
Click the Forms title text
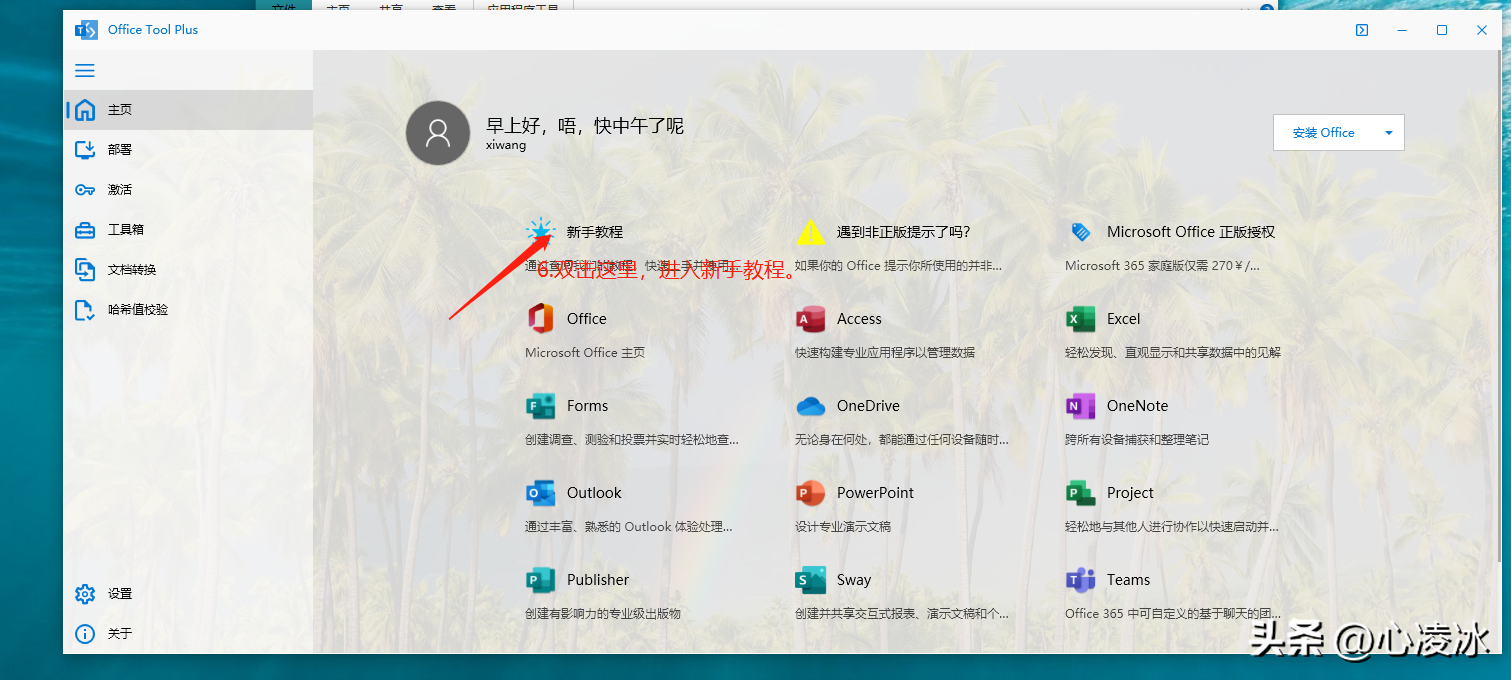click(587, 406)
